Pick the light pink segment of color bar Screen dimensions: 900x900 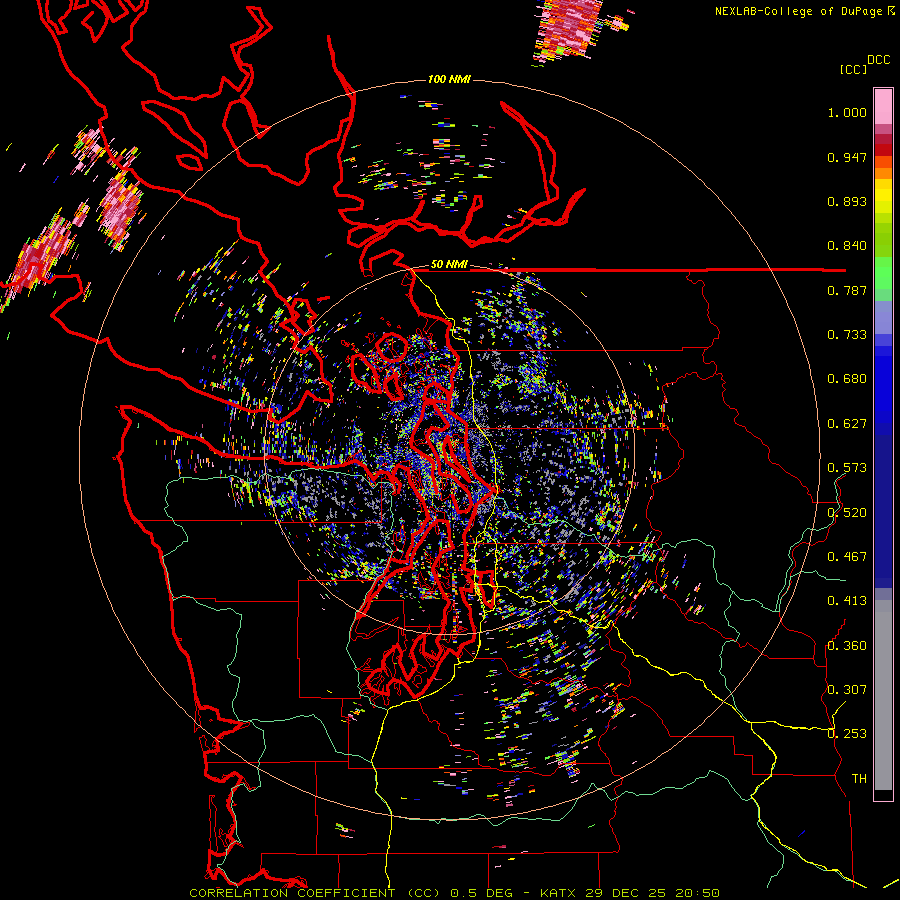(883, 106)
